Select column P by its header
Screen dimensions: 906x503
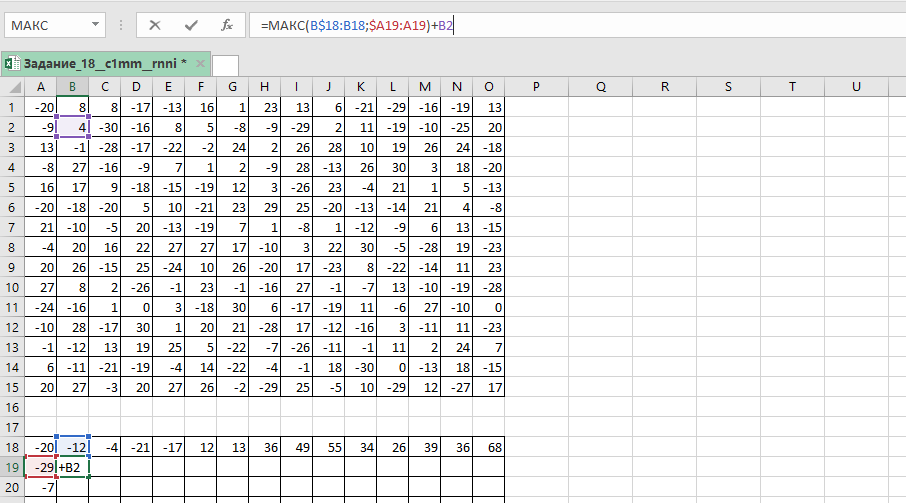point(536,87)
